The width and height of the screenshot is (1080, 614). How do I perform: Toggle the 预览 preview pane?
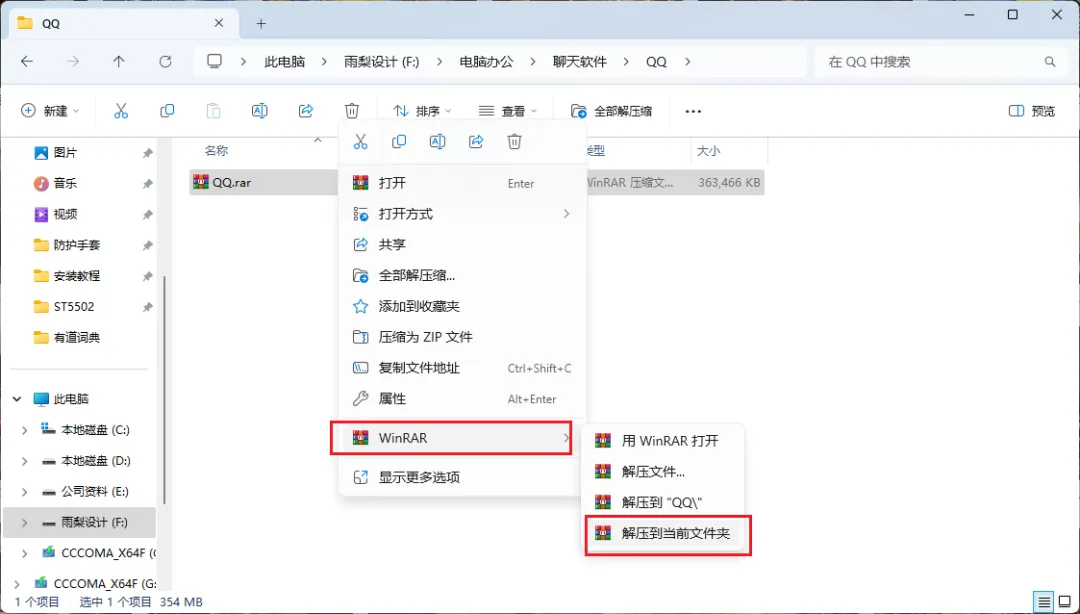pos(1031,111)
